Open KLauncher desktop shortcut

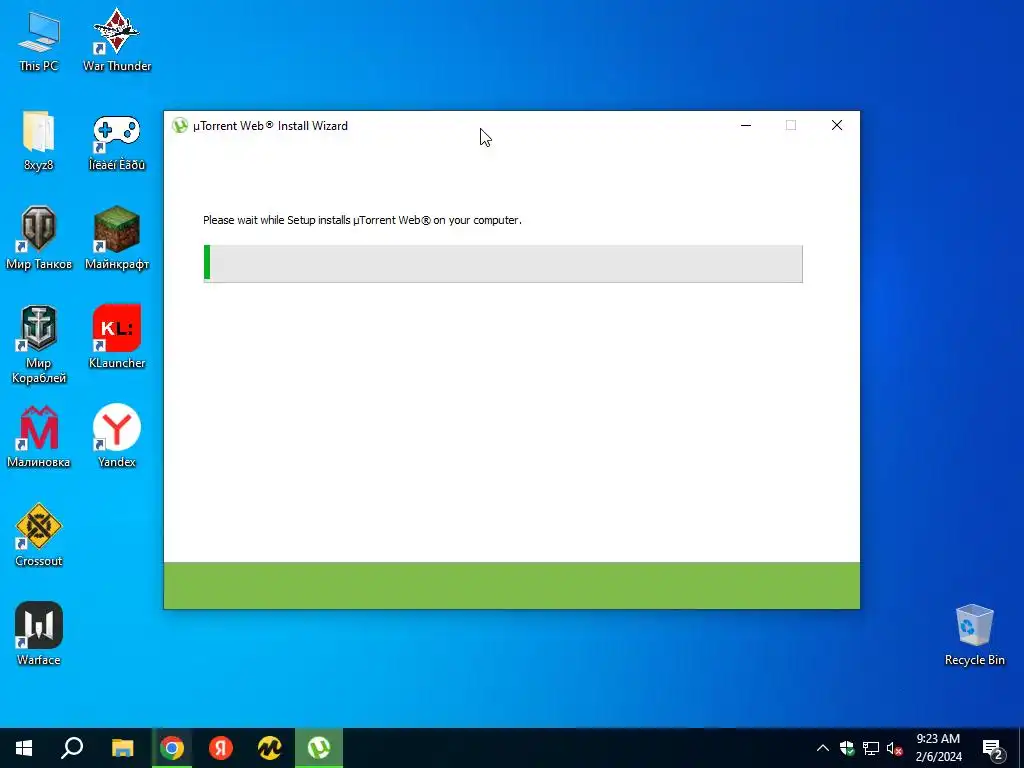coord(117,337)
